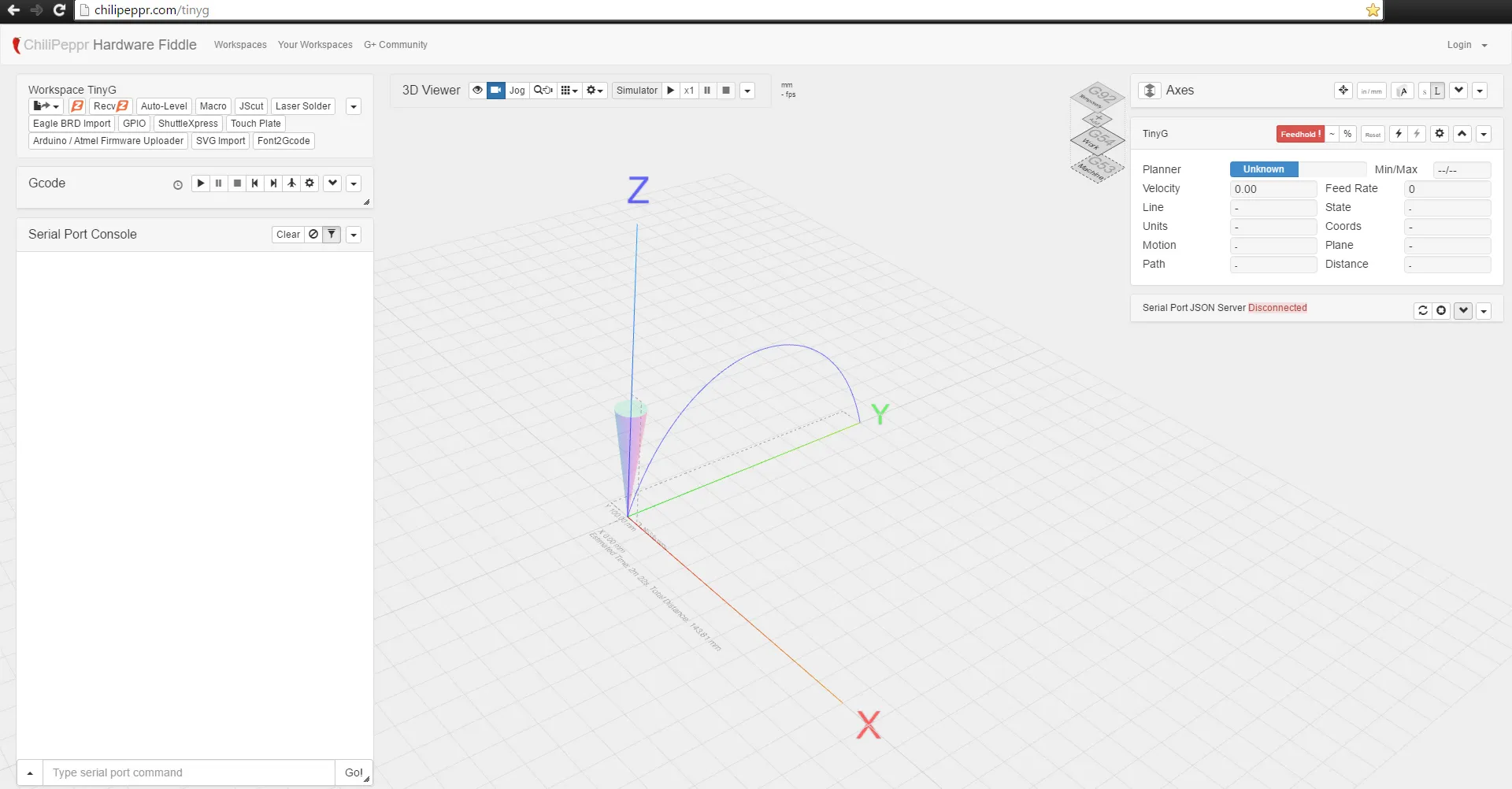This screenshot has width=1512, height=789.
Task: Open the G+ Community menu link
Action: pyautogui.click(x=395, y=45)
